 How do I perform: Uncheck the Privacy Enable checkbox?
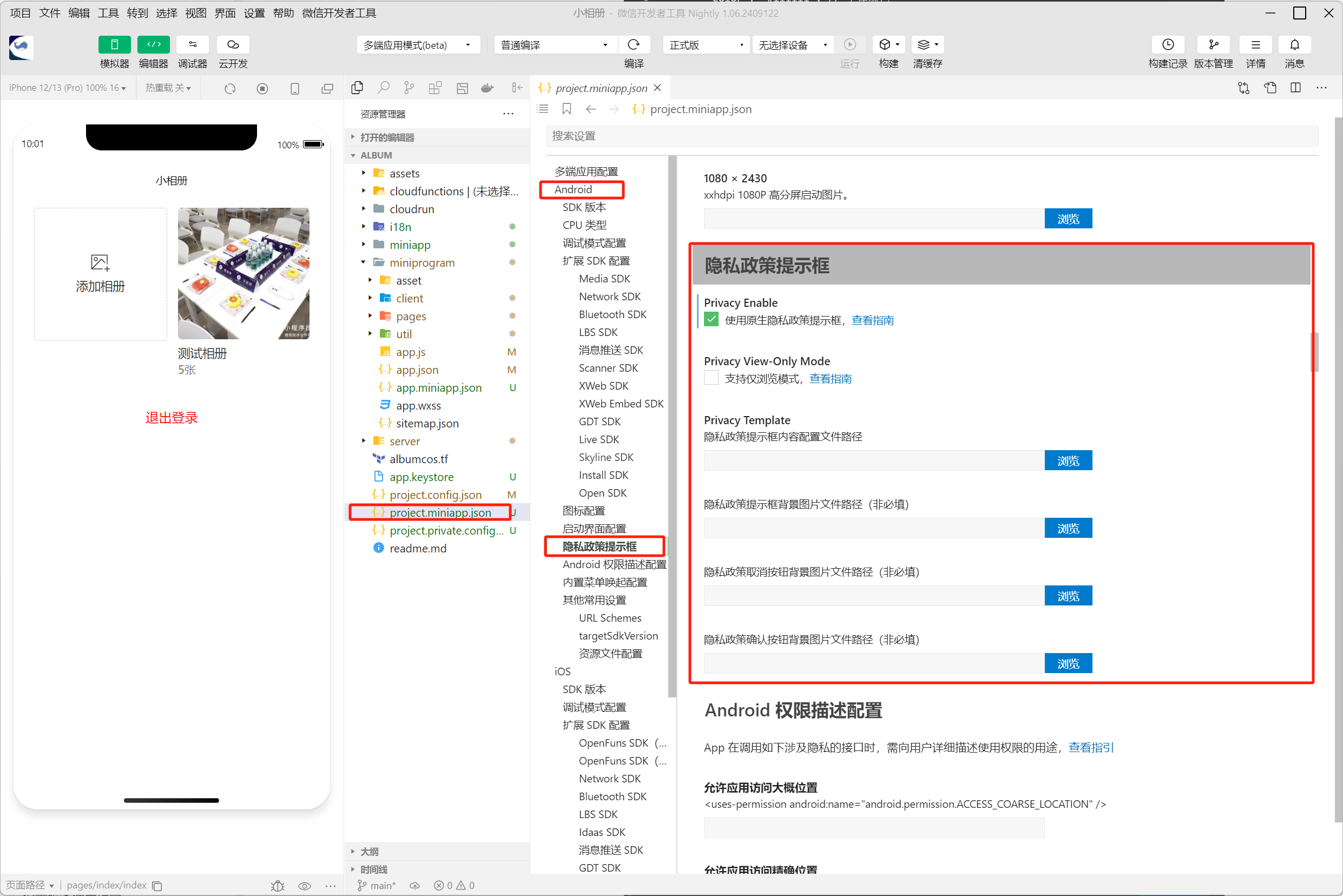point(711,319)
